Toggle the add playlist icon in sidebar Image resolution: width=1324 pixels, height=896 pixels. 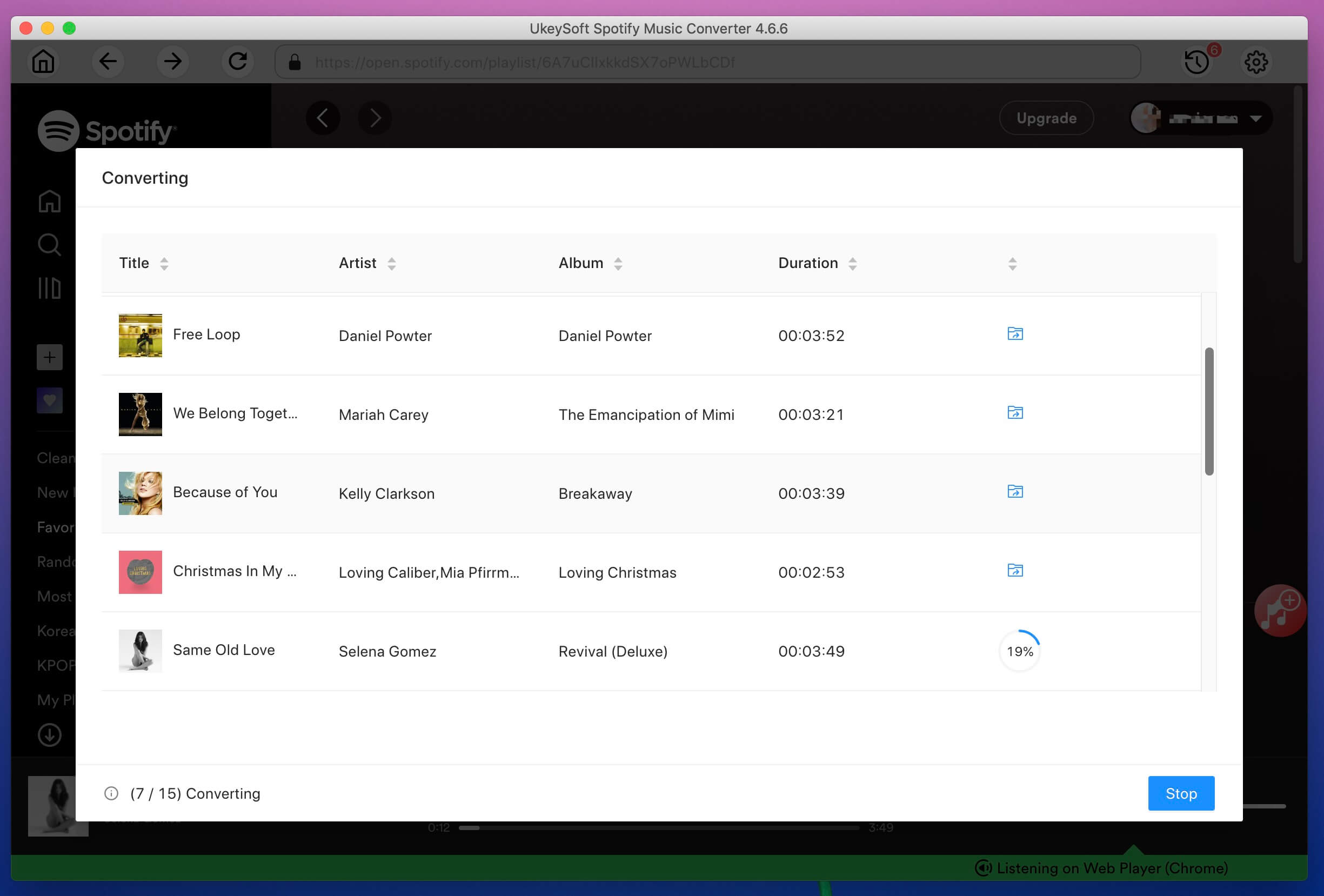(49, 357)
